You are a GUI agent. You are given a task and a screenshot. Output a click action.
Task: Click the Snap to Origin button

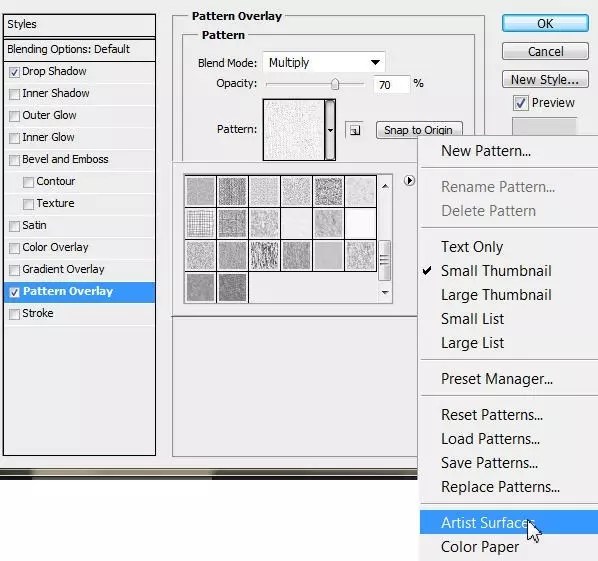click(x=419, y=130)
